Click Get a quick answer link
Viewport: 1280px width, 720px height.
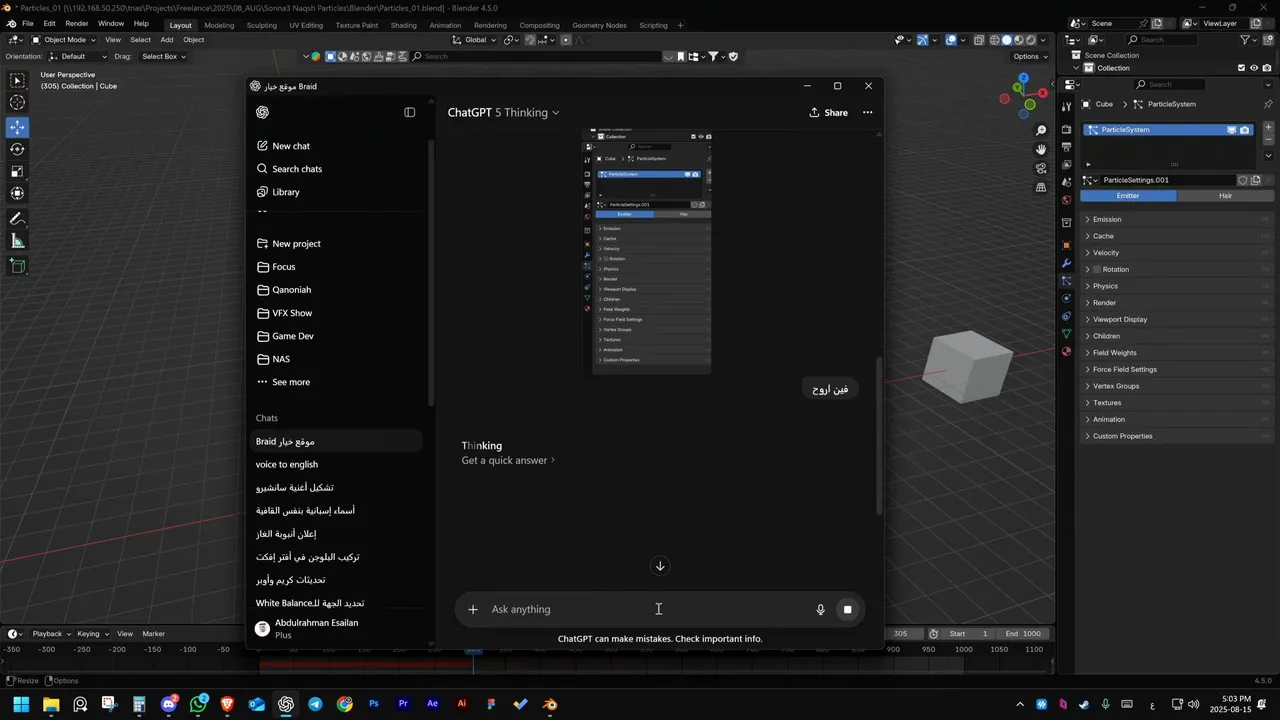pyautogui.click(x=508, y=461)
